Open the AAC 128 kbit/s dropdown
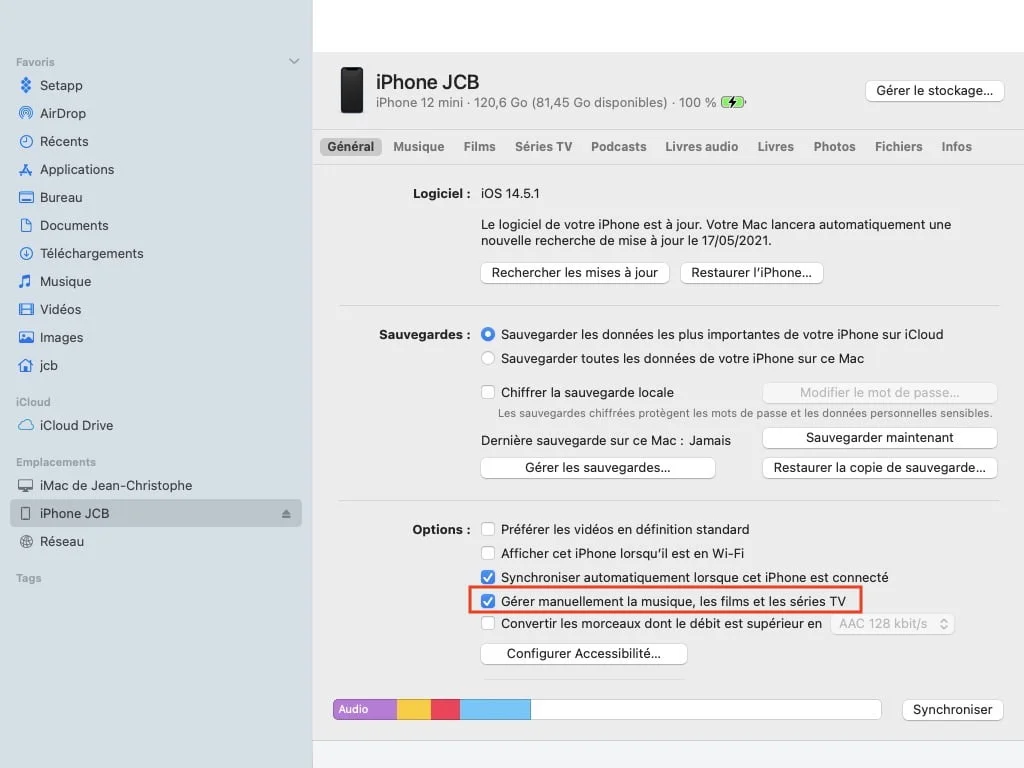The image size is (1024, 768). (x=892, y=624)
